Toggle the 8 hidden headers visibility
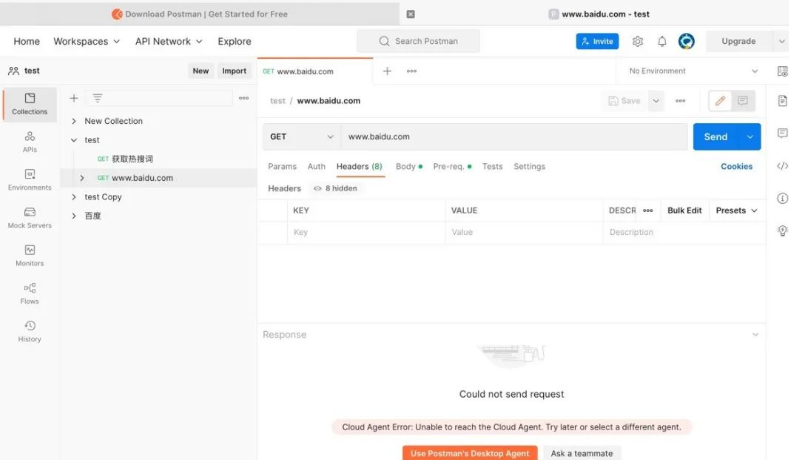This screenshot has width=789, height=460. click(x=335, y=188)
